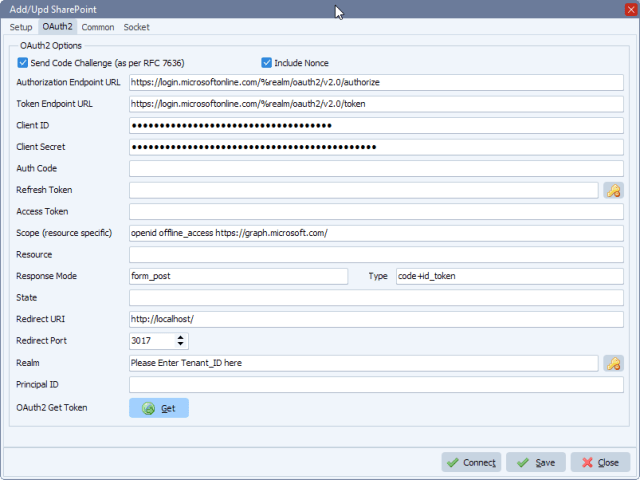Viewport: 640px width, 480px height.
Task: Click the Close button at bottom
Action: click(600, 462)
